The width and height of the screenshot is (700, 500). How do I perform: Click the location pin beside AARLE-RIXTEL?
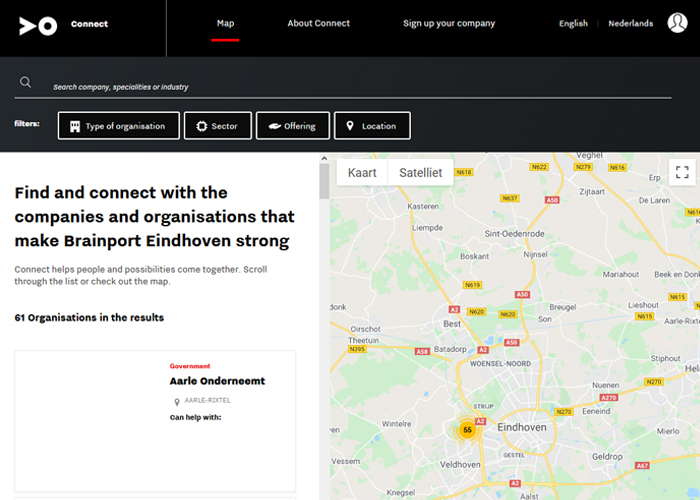[177, 402]
